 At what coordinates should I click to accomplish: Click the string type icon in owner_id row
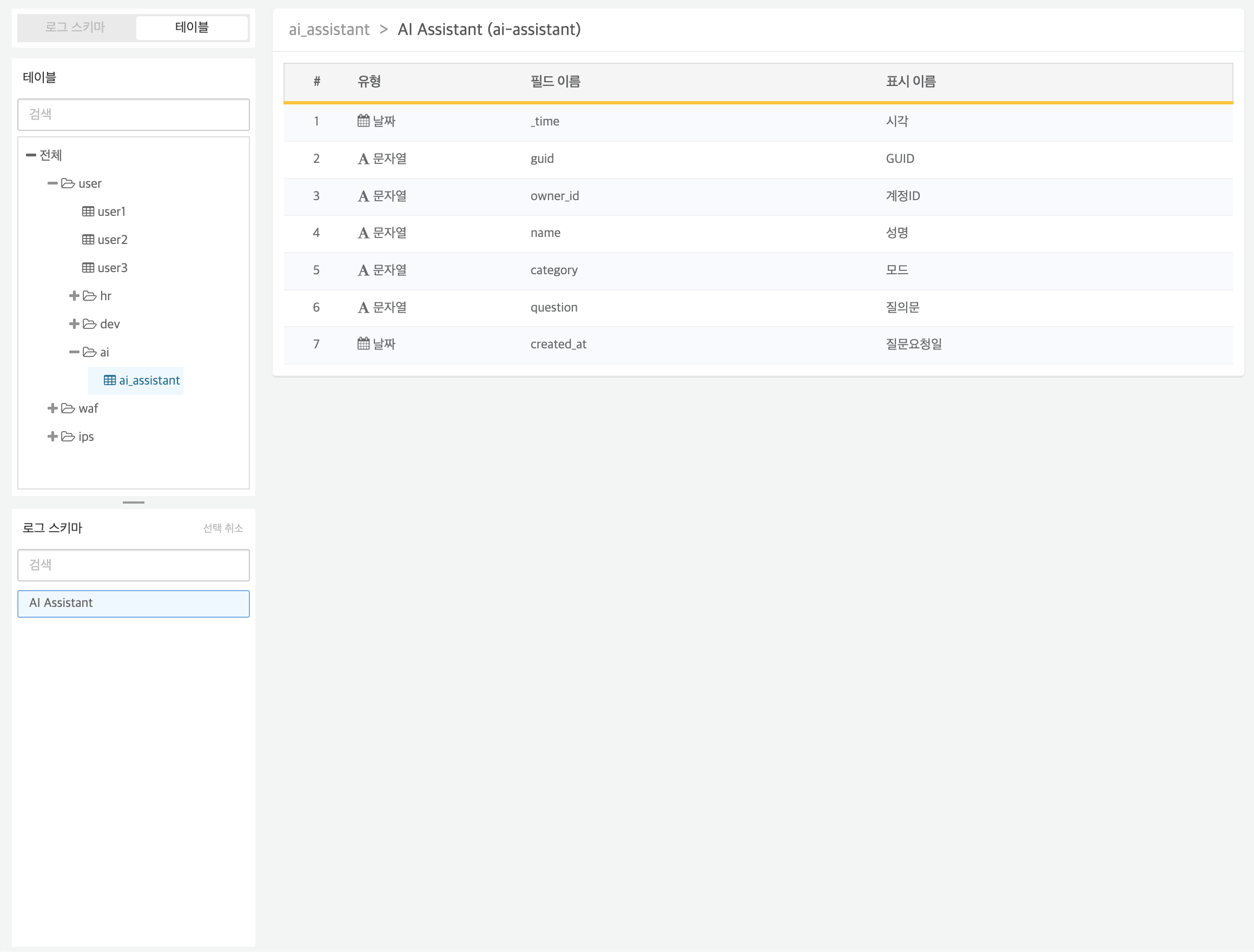(364, 196)
